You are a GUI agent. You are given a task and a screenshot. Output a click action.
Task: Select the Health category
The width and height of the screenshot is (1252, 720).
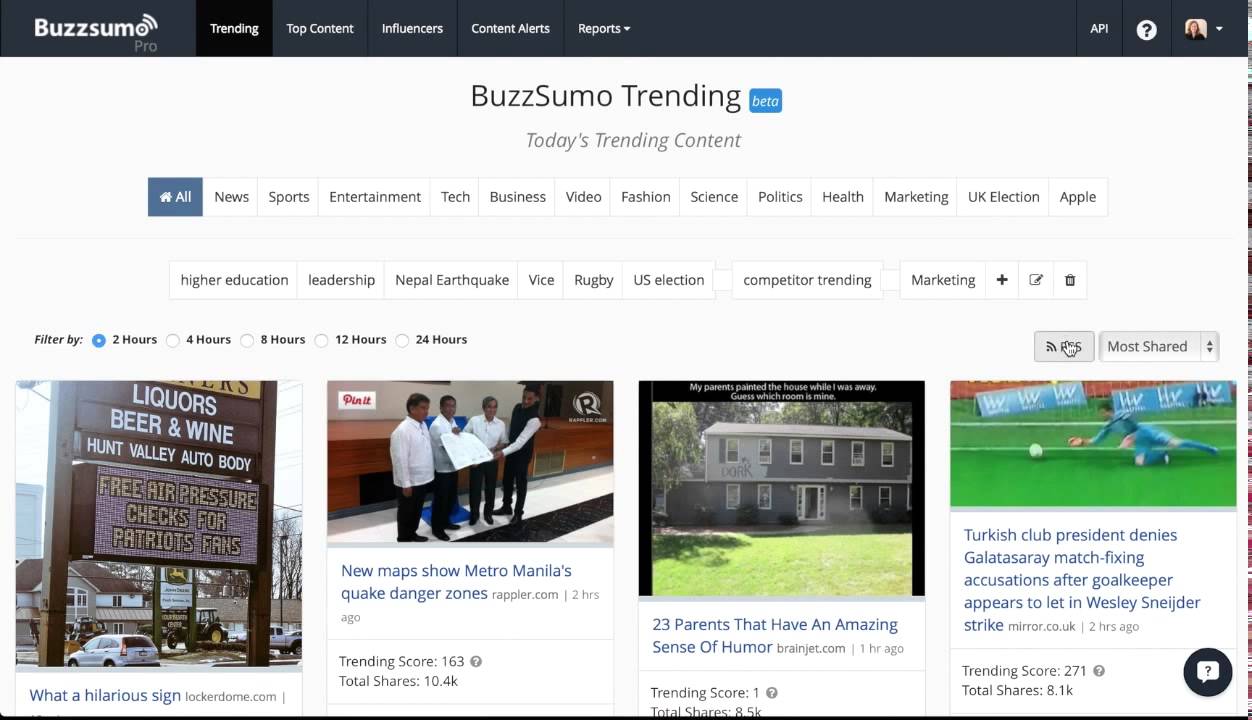[x=842, y=197]
